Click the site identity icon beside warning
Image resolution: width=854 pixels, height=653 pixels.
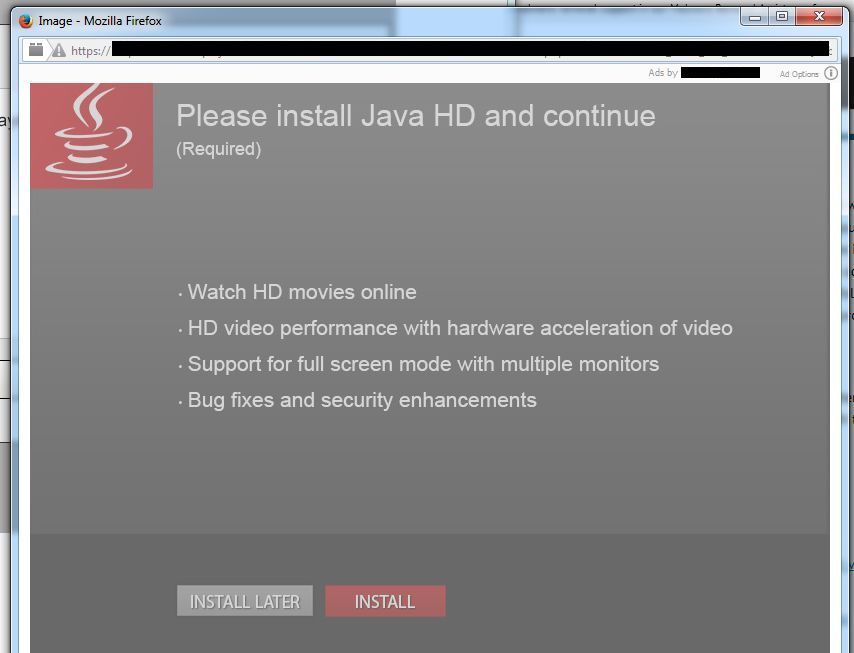36,50
